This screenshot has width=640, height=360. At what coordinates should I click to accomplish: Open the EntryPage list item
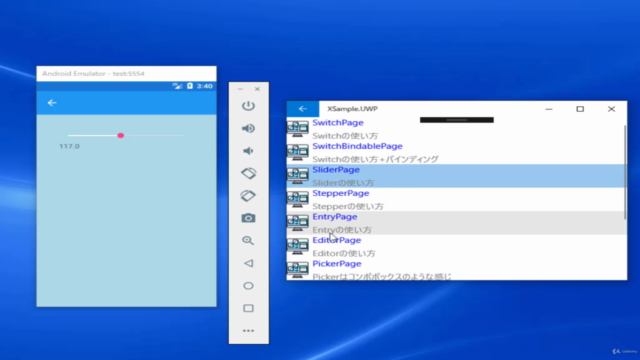[x=456, y=223]
